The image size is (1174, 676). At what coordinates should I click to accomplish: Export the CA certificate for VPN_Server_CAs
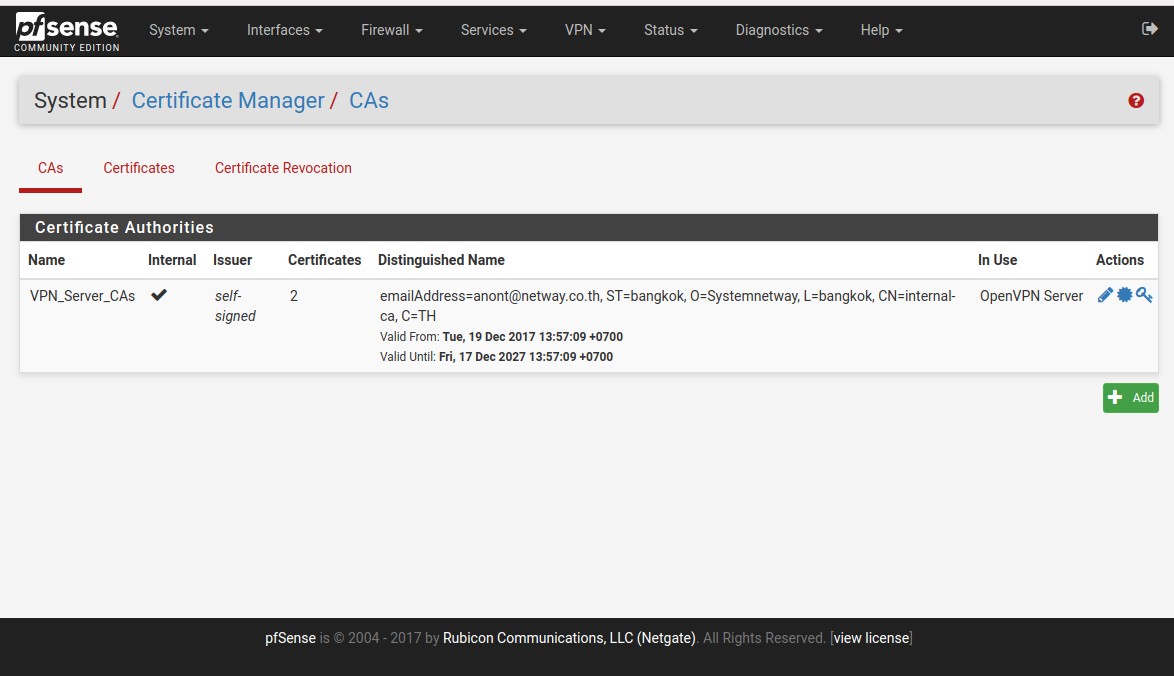[x=1124, y=295]
